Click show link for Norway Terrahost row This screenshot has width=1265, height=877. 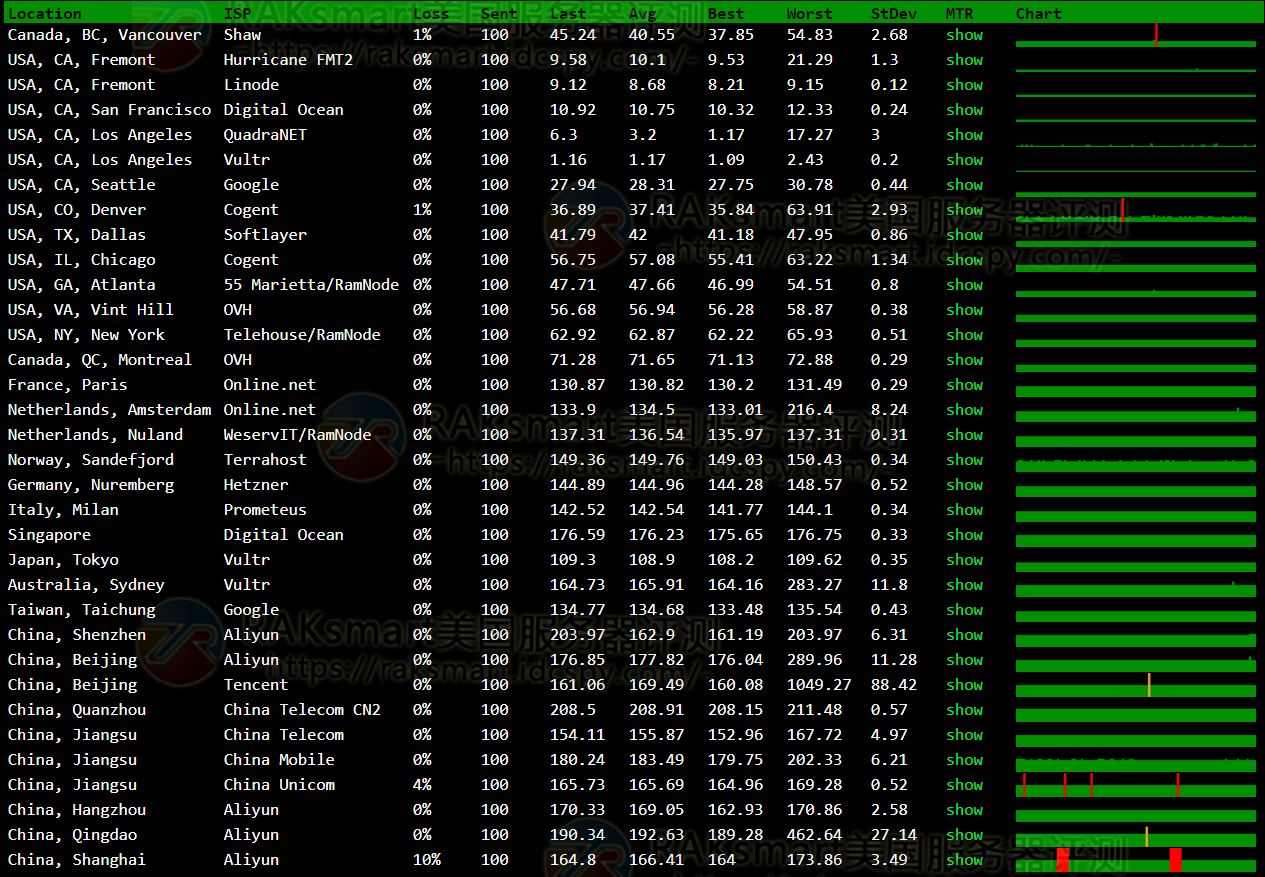[x=964, y=460]
